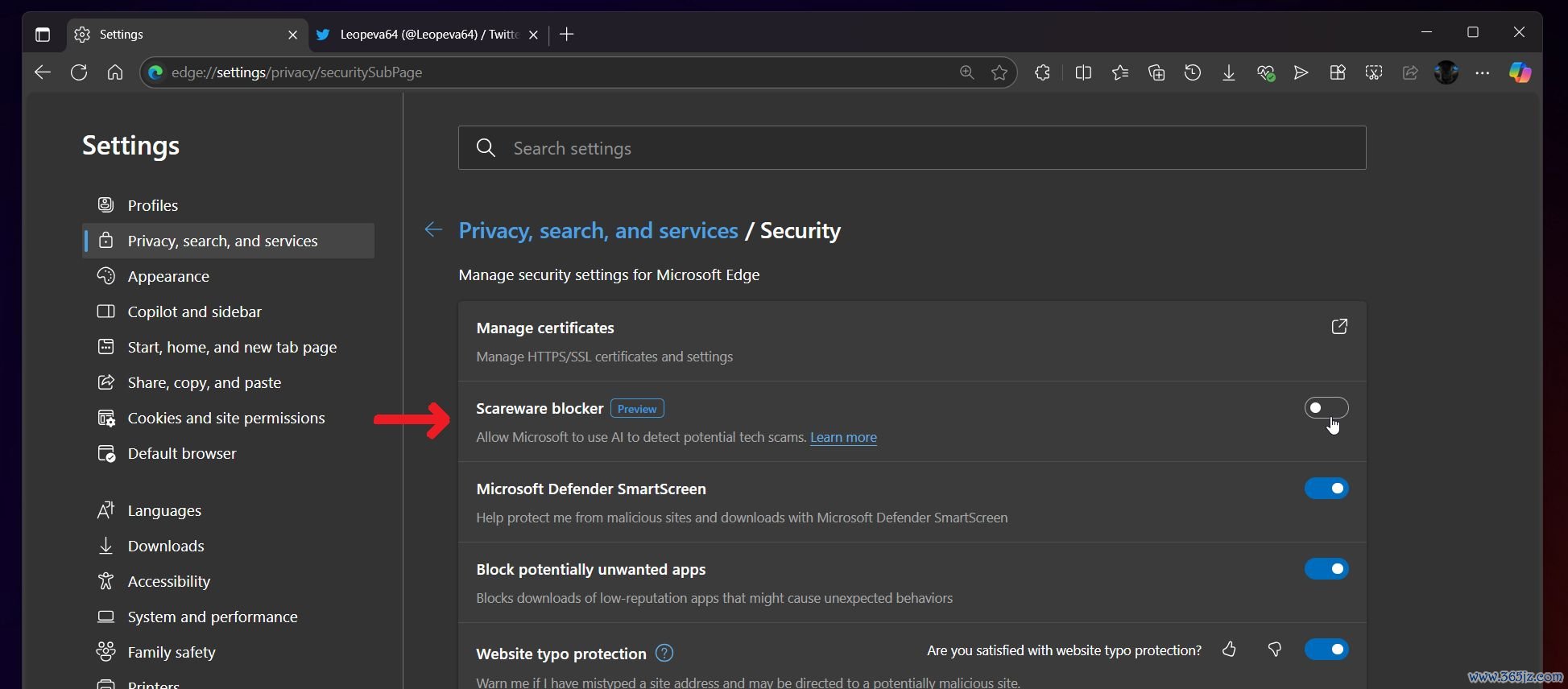Select Privacy, search, and services in sidebar
Screen dimensions: 1568x689
point(229,241)
